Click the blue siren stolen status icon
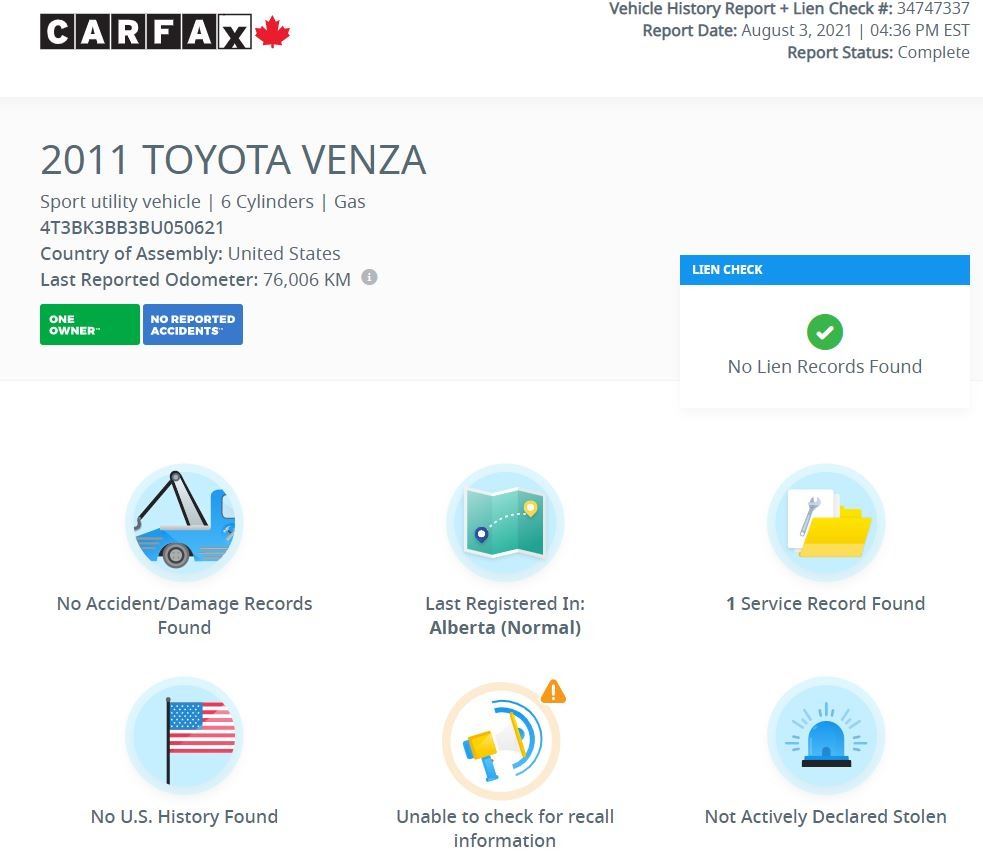The height and width of the screenshot is (860, 983). coord(825,737)
